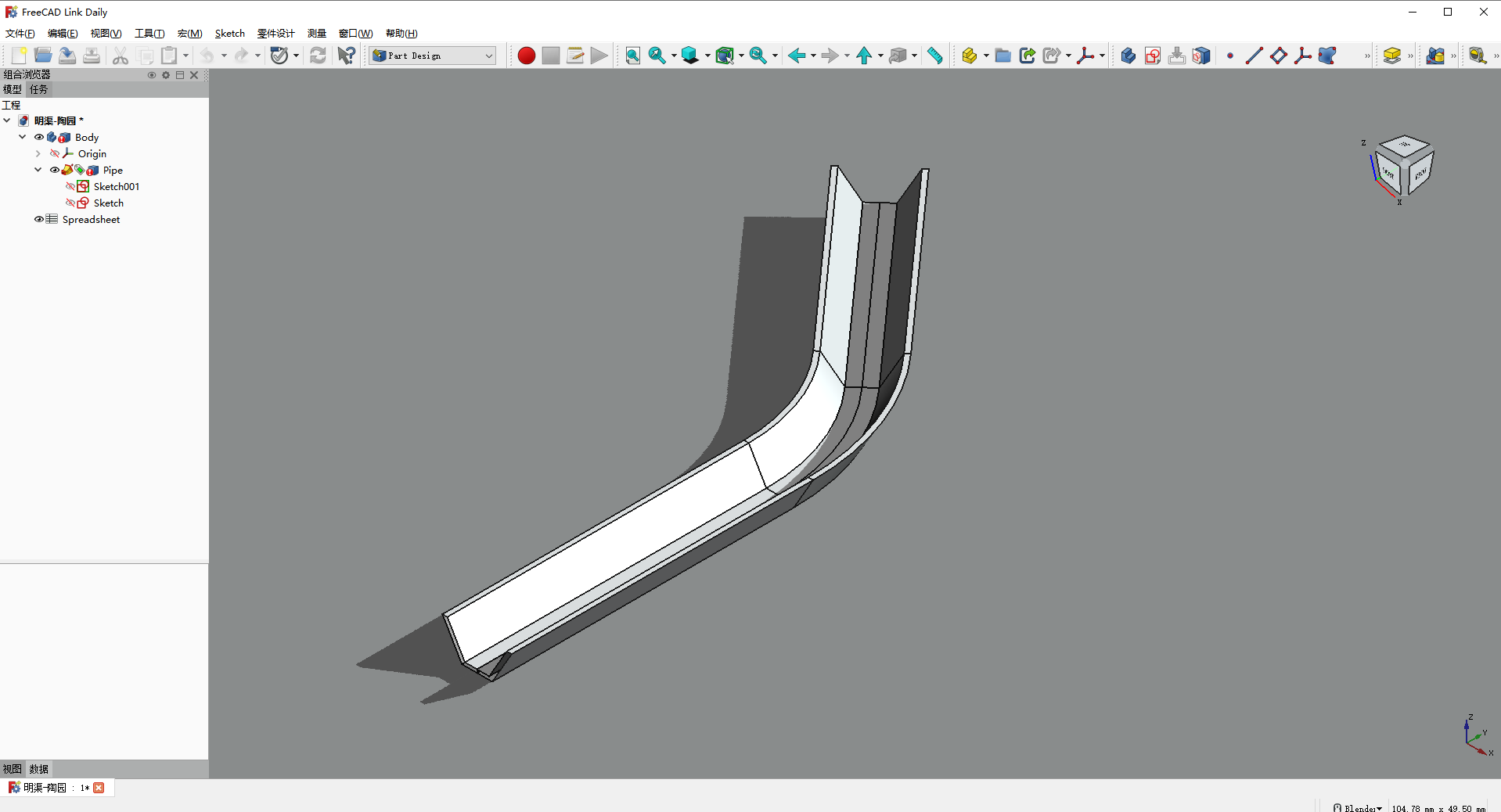Hide the Spreadsheet using its eye icon
The height and width of the screenshot is (812, 1501).
pyautogui.click(x=38, y=219)
